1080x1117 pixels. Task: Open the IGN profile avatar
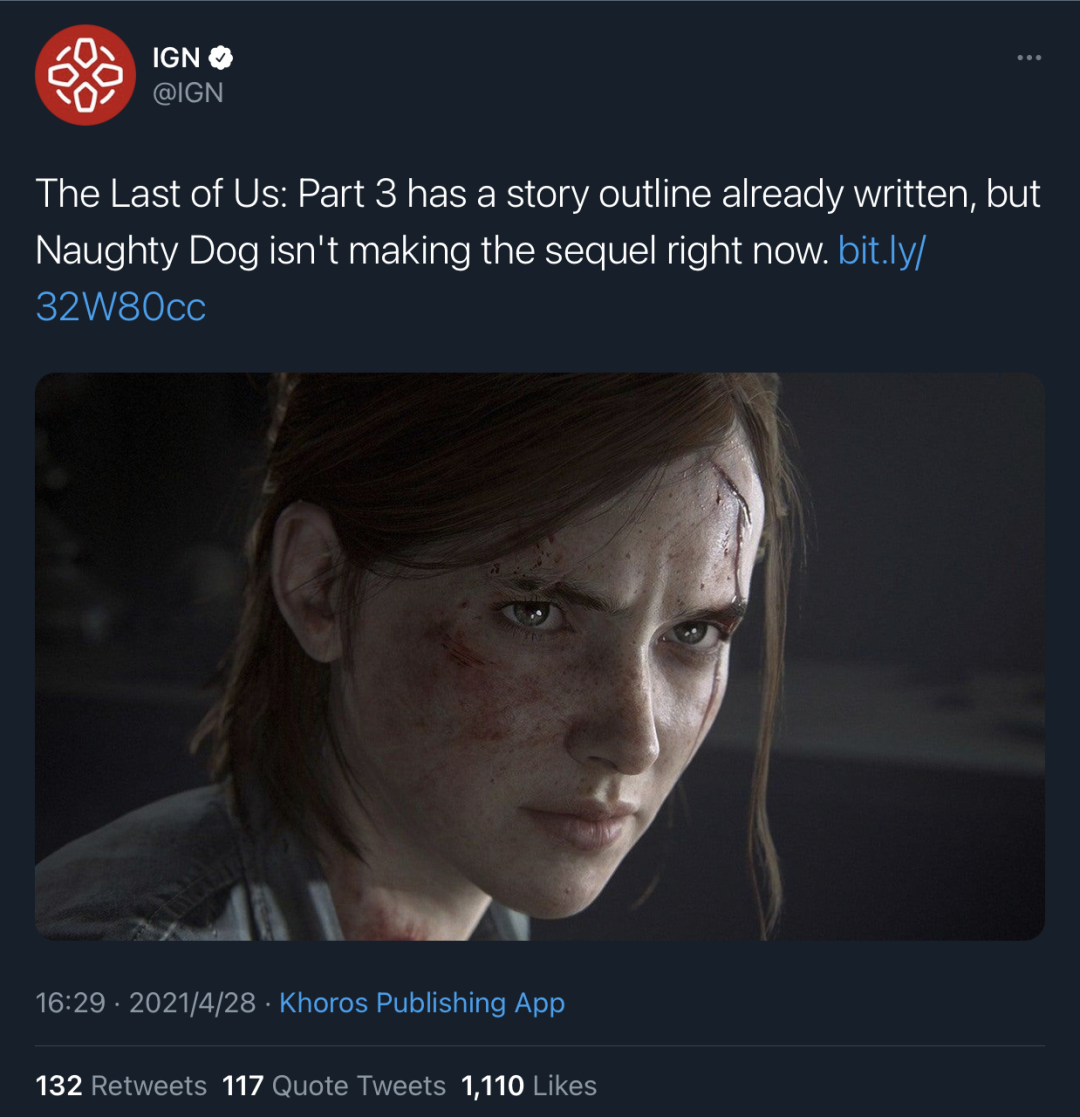pos(84,75)
